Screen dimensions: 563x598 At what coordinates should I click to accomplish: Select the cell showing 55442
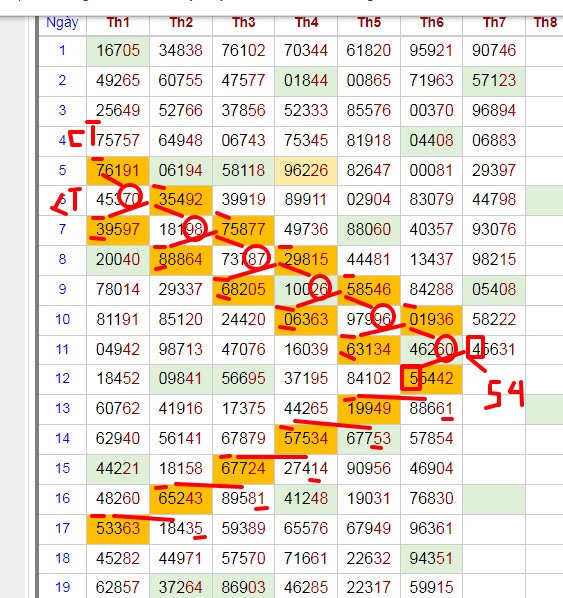tap(431, 379)
